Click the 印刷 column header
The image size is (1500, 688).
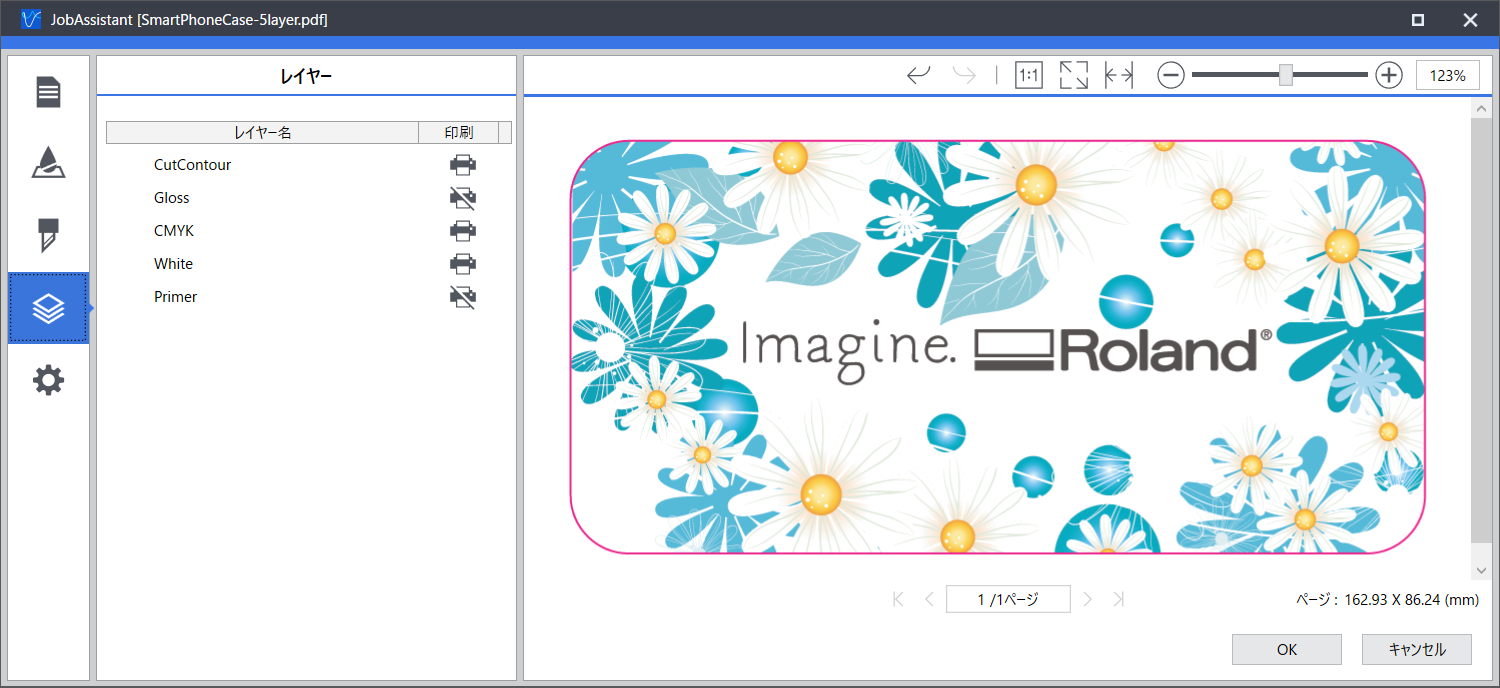pos(458,132)
